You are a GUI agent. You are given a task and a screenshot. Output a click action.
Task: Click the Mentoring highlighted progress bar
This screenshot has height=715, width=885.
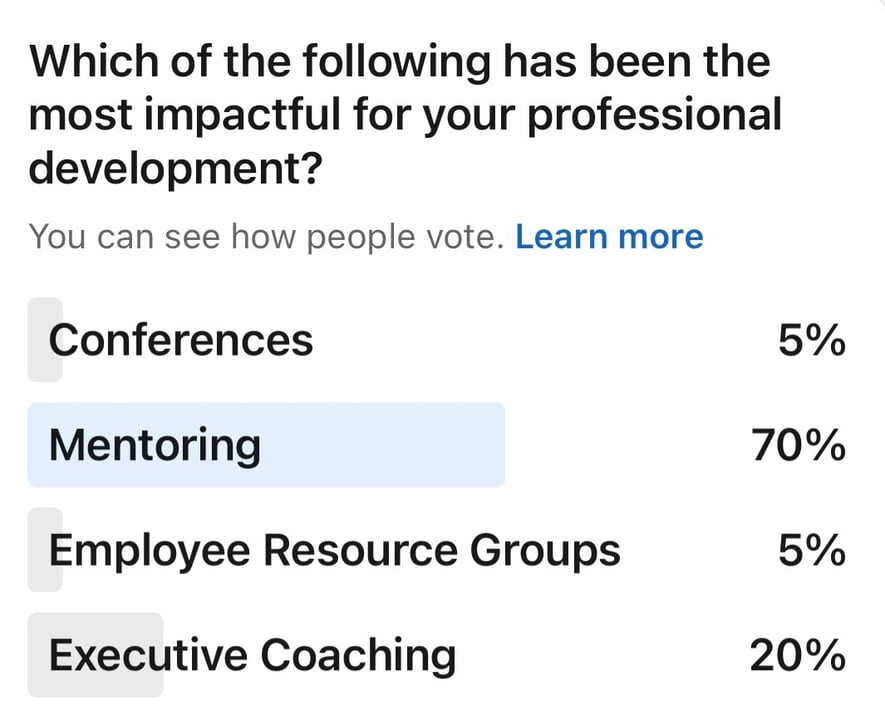point(265,445)
